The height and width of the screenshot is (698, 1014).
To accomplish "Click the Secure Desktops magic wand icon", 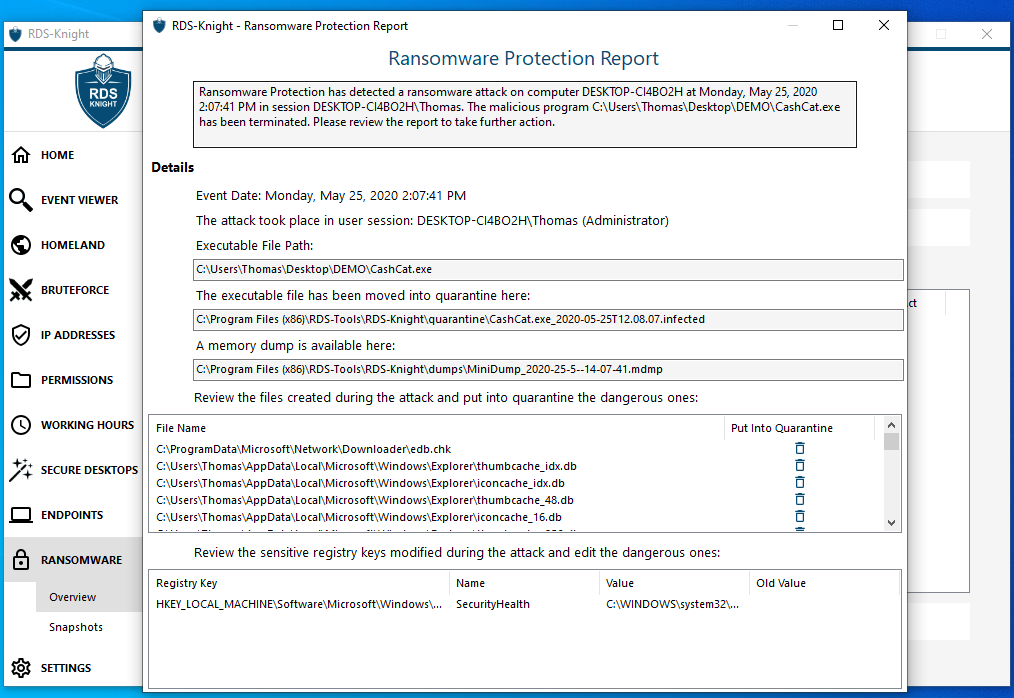I will pyautogui.click(x=21, y=470).
